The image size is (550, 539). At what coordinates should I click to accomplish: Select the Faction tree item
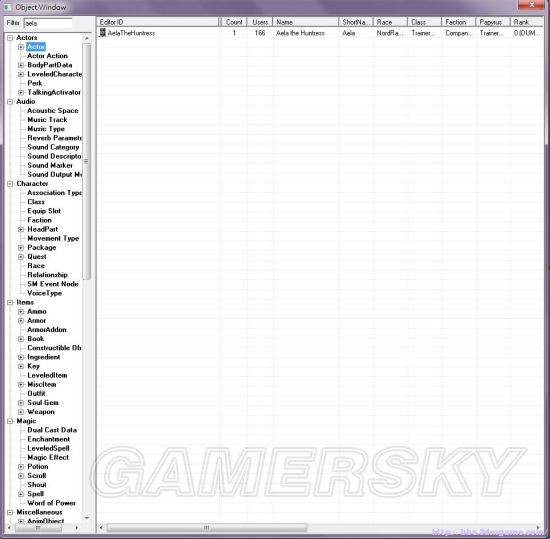tap(39, 220)
